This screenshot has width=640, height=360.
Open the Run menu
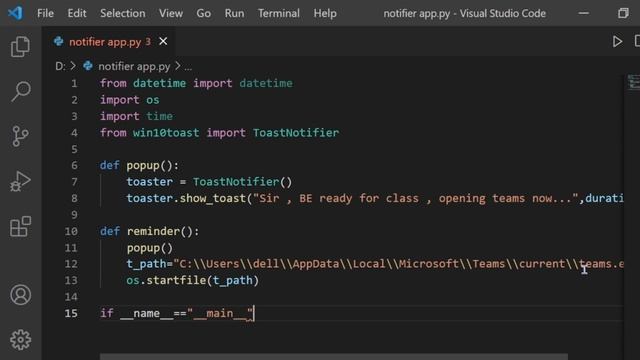(234, 13)
